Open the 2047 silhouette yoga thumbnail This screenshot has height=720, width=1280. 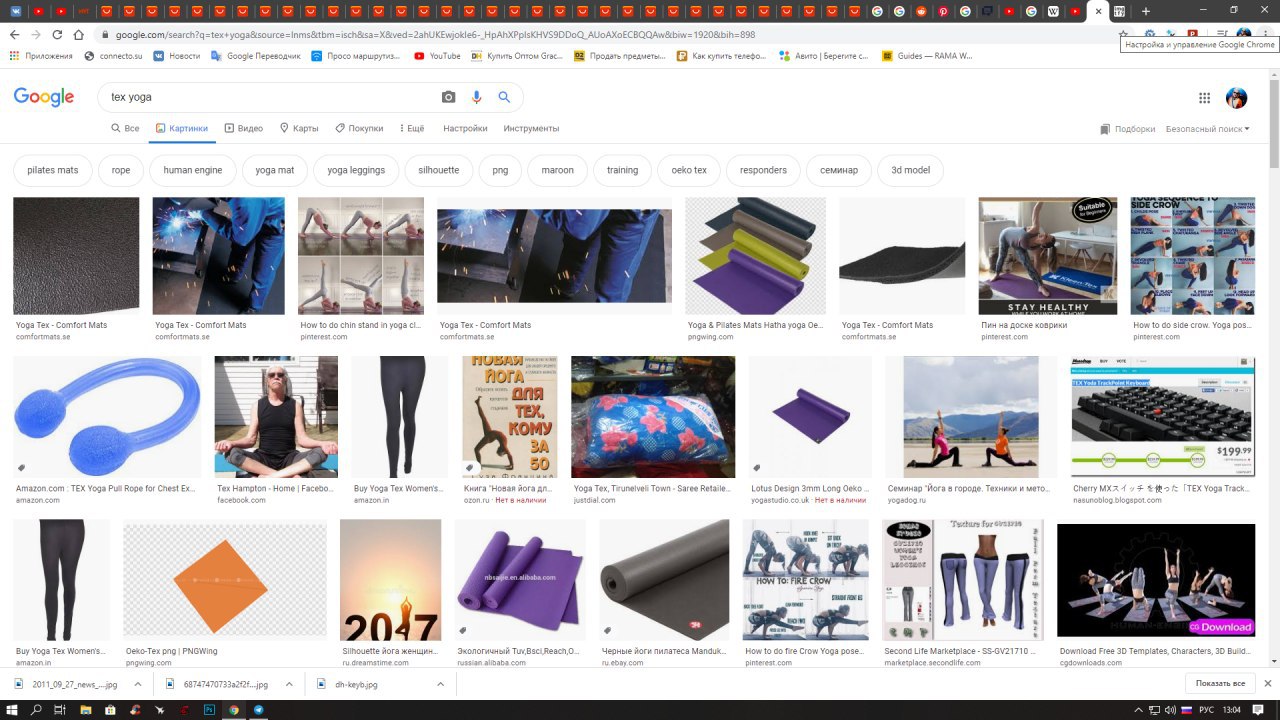click(x=390, y=580)
